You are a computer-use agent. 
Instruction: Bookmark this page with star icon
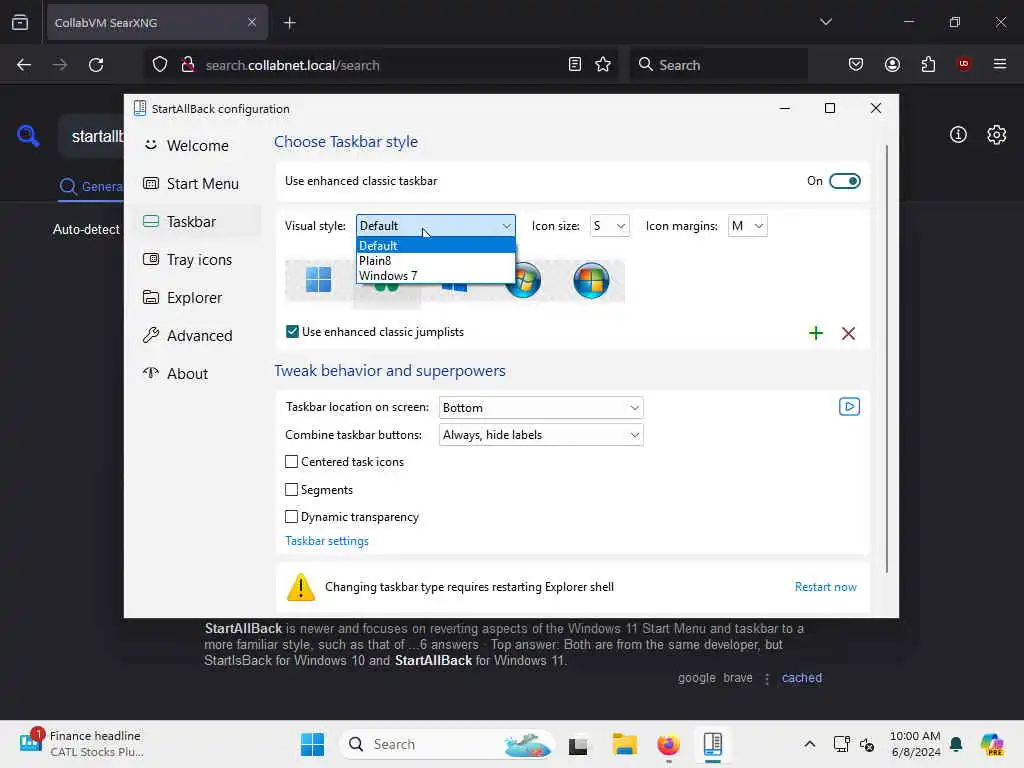point(603,65)
